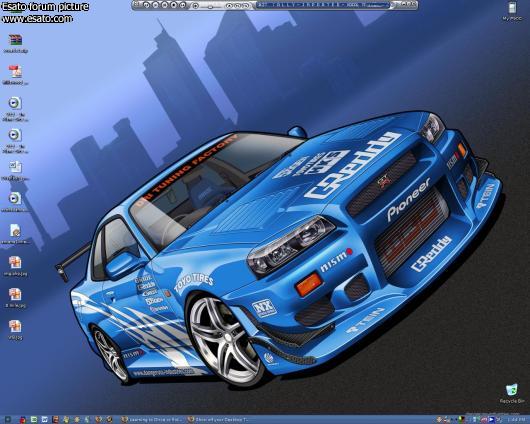Open the text document desktop icon
This screenshot has width=530, height=424.
(15, 171)
